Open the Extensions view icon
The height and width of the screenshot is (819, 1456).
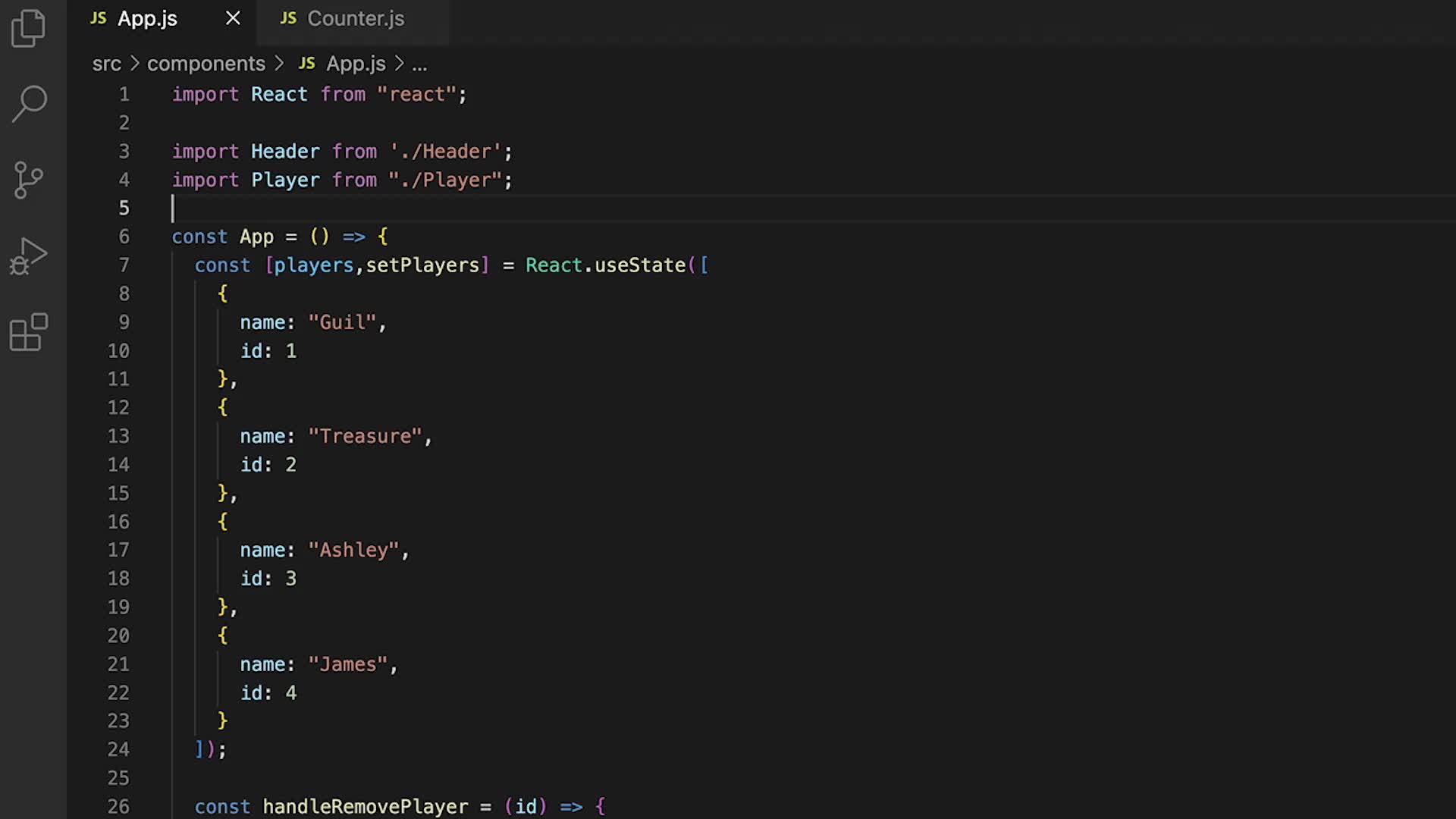(29, 332)
